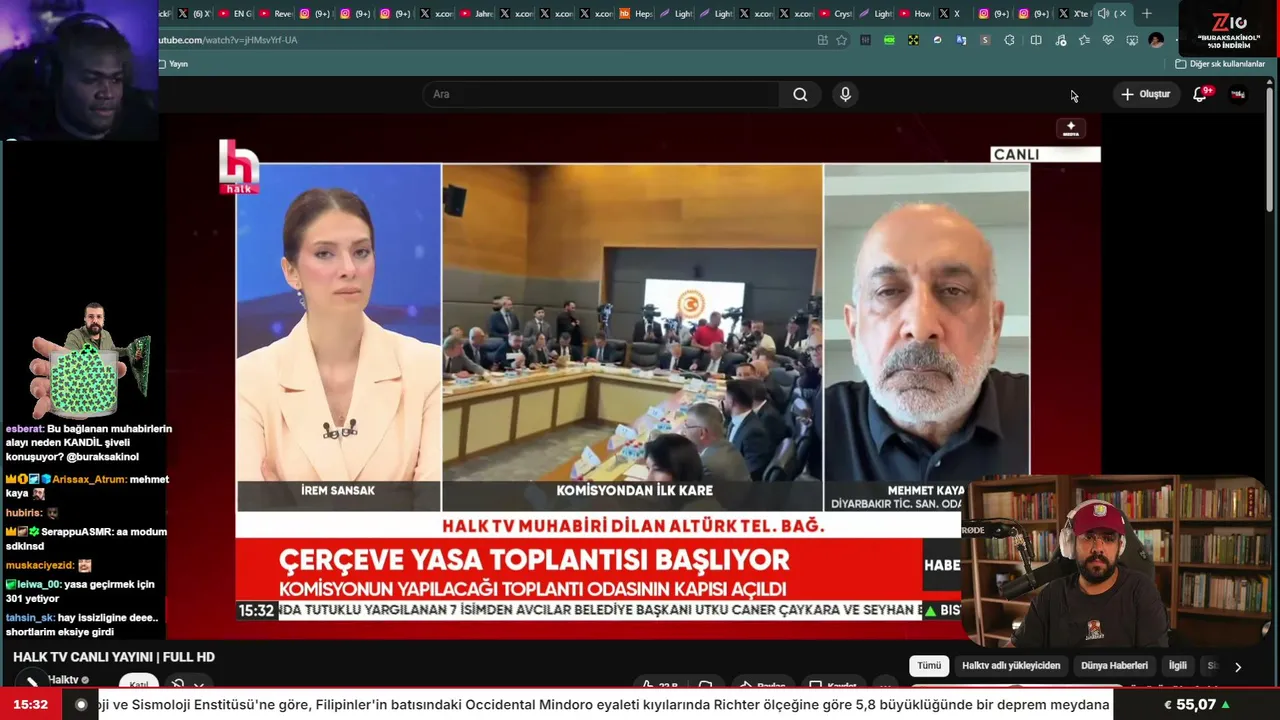Image resolution: width=1280 pixels, height=720 pixels.
Task: Select the Dünya Haberleri chip
Action: (1114, 666)
